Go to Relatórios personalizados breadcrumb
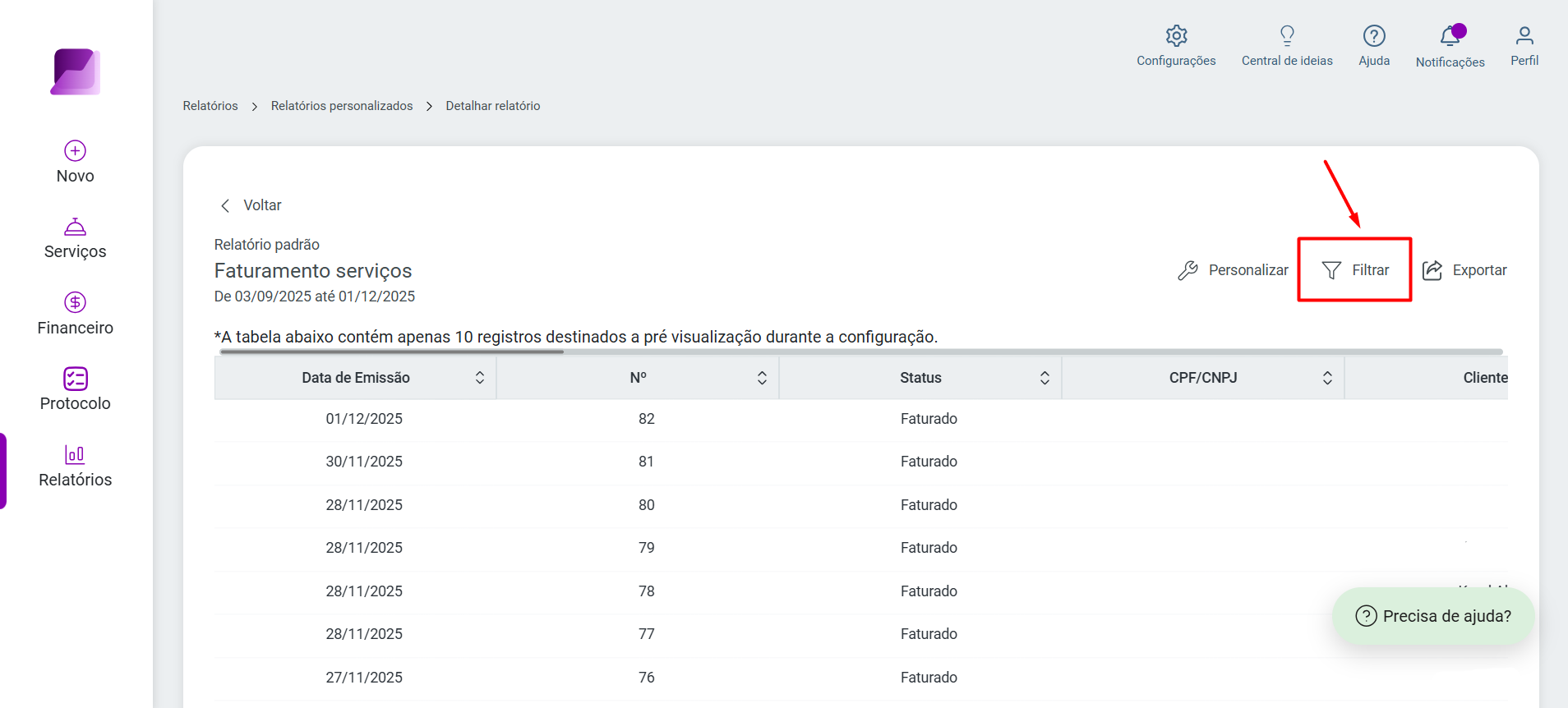Image resolution: width=1568 pixels, height=708 pixels. point(342,106)
